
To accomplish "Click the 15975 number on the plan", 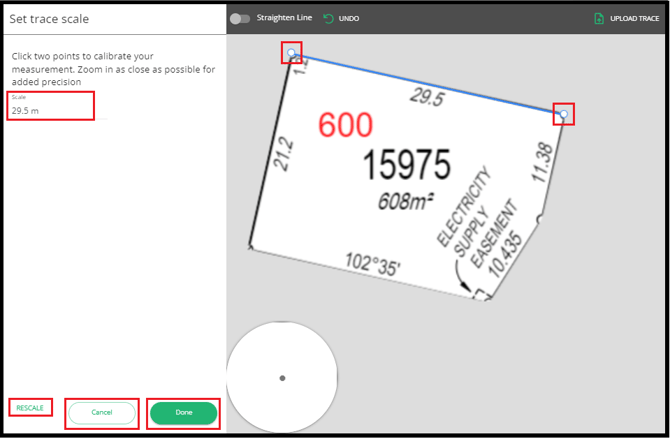I will (x=406, y=164).
